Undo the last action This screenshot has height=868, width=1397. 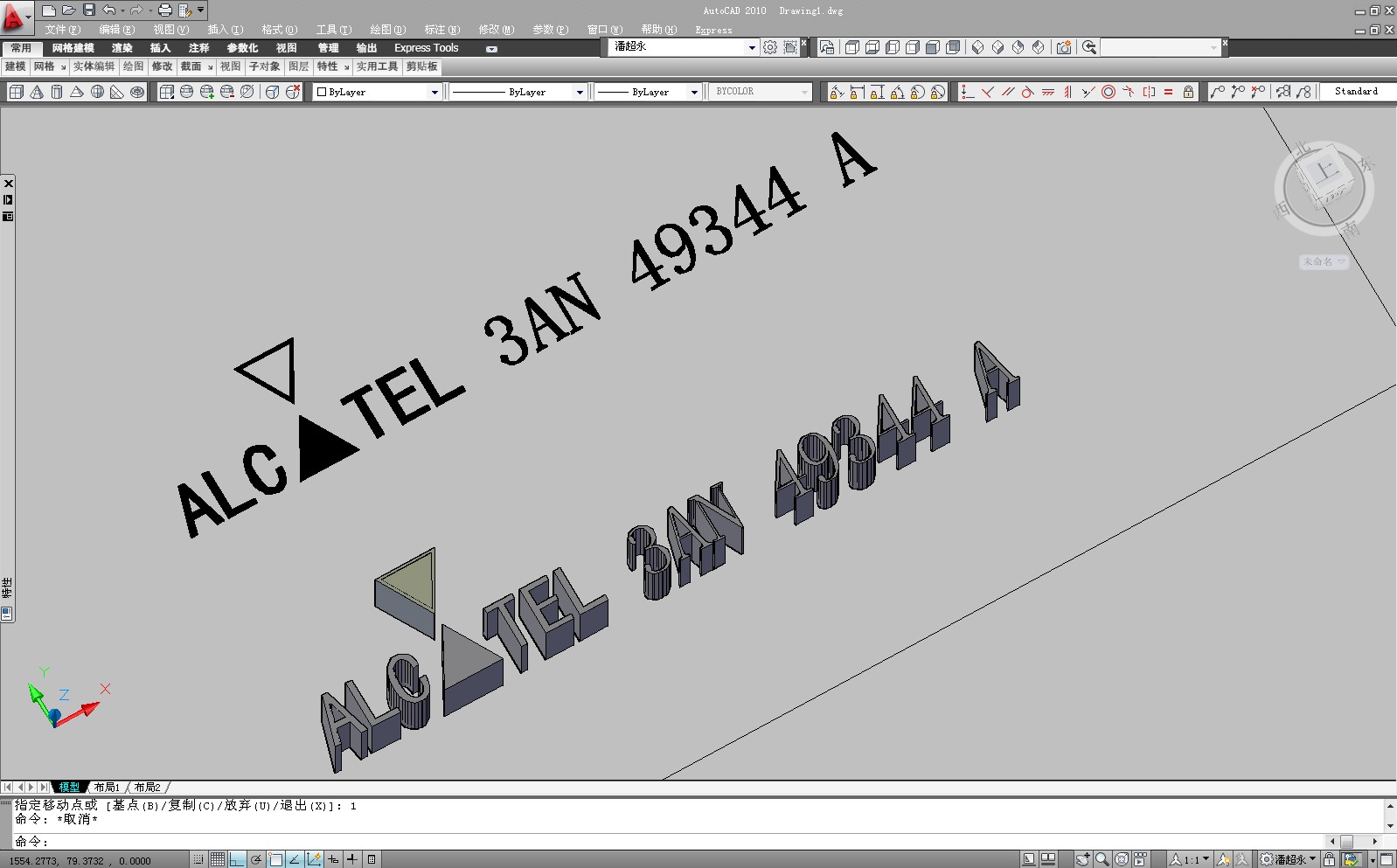click(109, 10)
